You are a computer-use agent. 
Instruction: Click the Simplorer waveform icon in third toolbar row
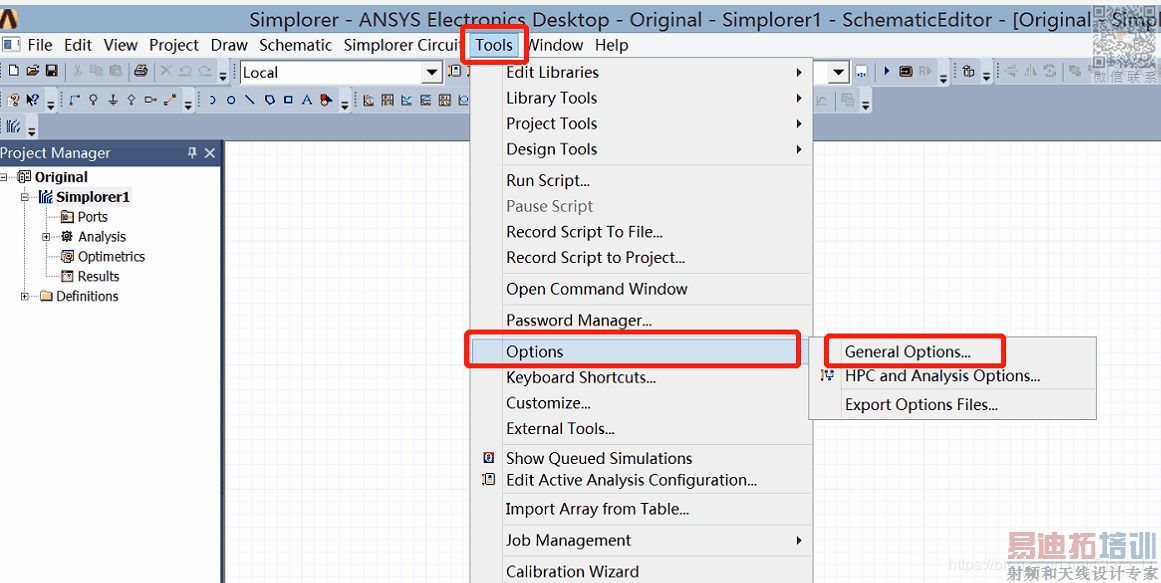point(14,127)
